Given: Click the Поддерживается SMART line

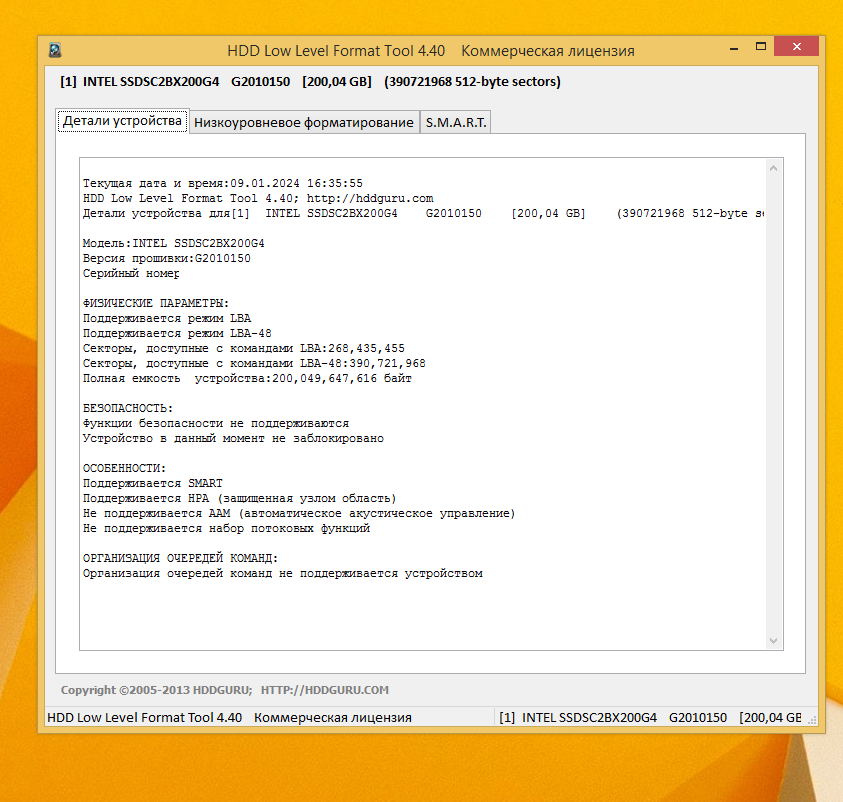Looking at the screenshot, I should point(153,484).
